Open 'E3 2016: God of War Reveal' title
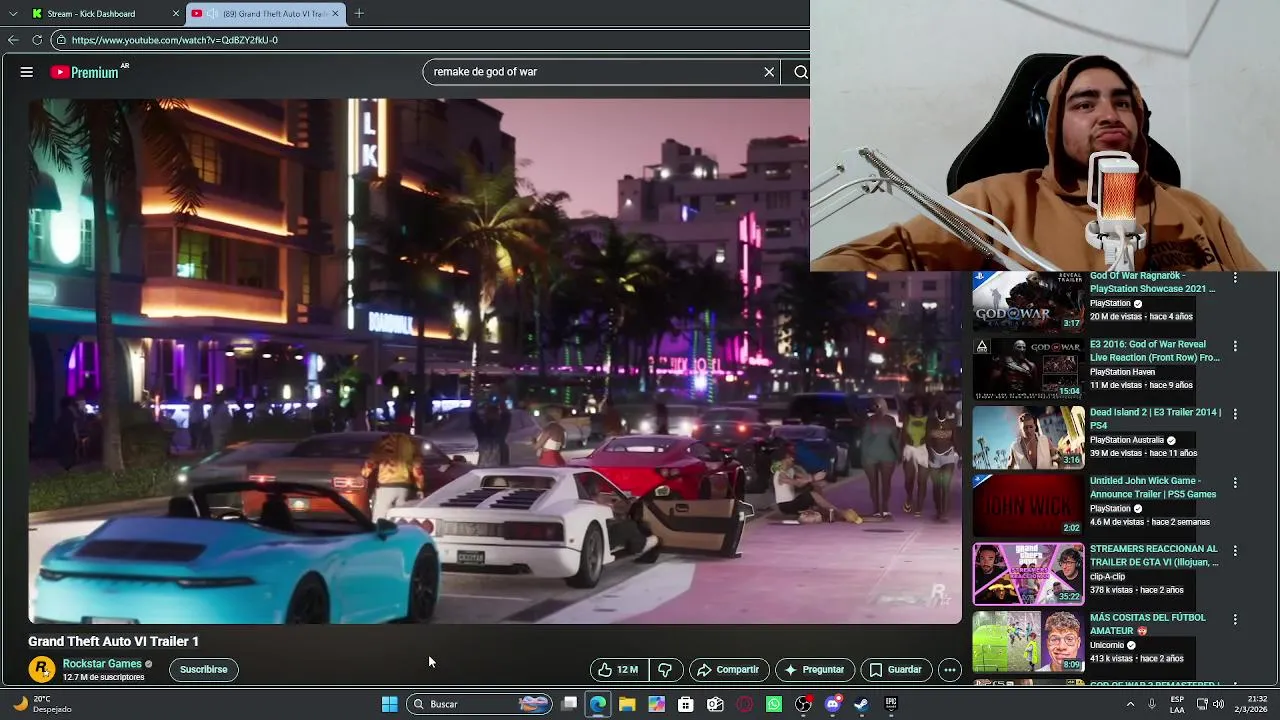 (1155, 351)
